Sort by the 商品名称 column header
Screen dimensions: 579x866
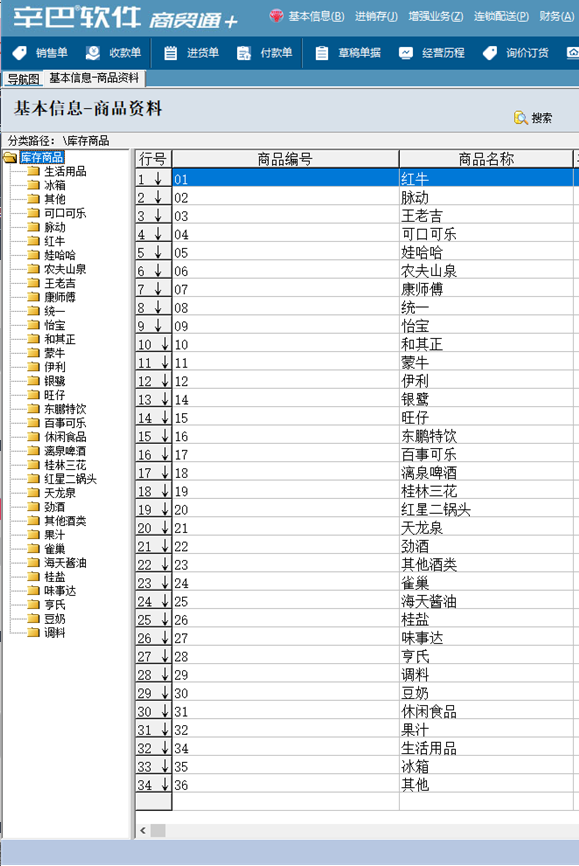(x=486, y=159)
